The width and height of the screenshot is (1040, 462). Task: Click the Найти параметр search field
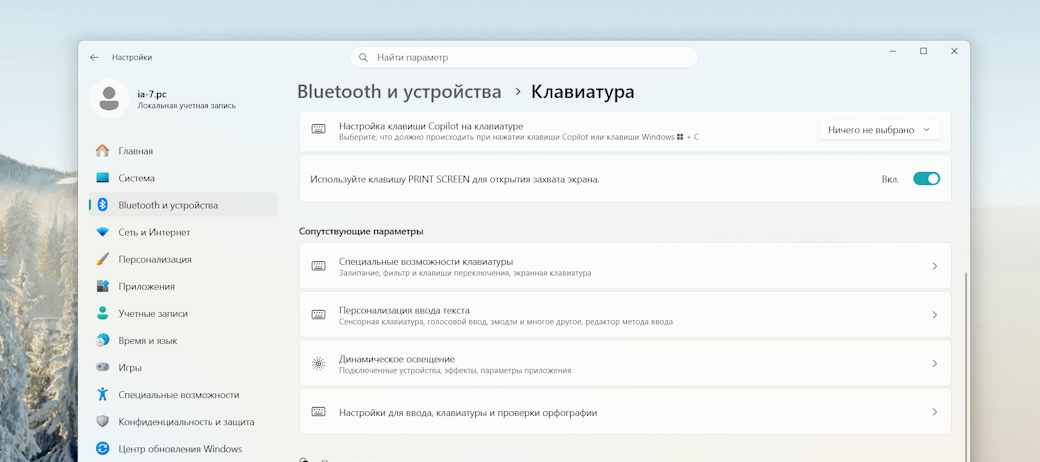(524, 58)
